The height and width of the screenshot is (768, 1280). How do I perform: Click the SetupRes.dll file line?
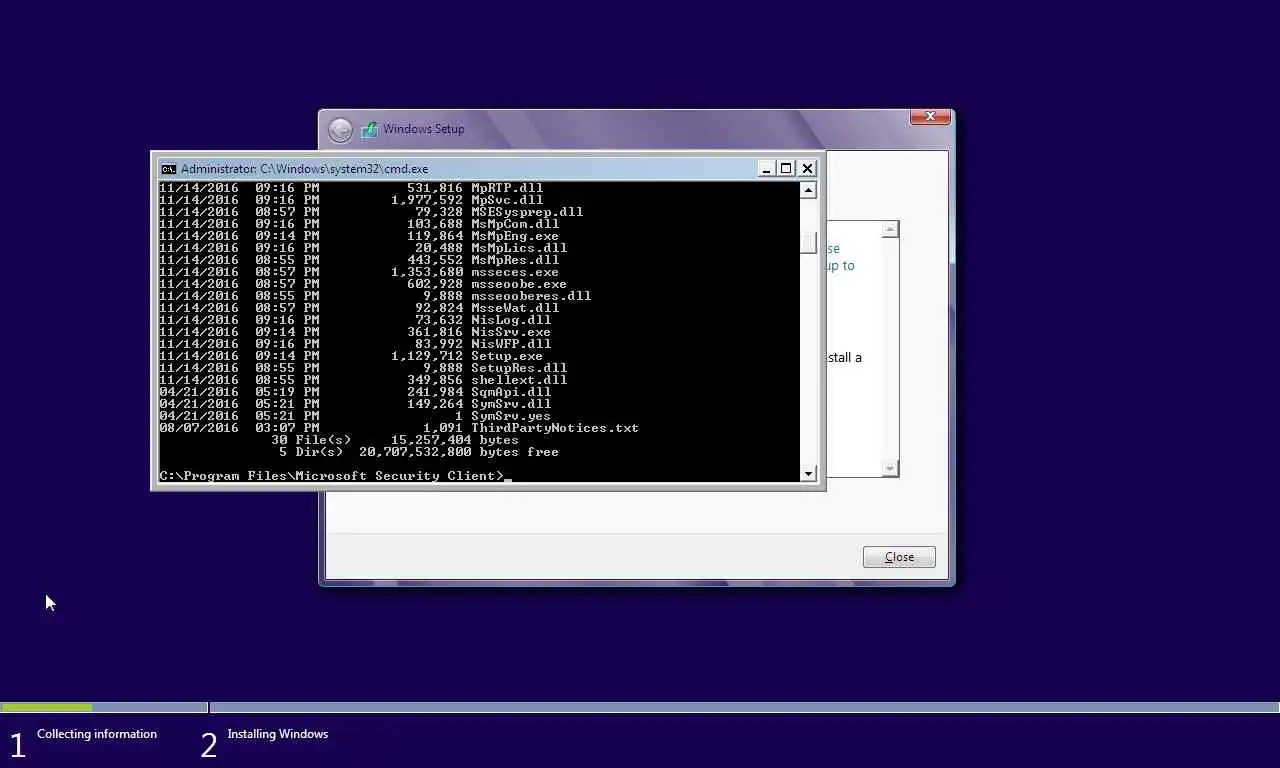pos(363,368)
